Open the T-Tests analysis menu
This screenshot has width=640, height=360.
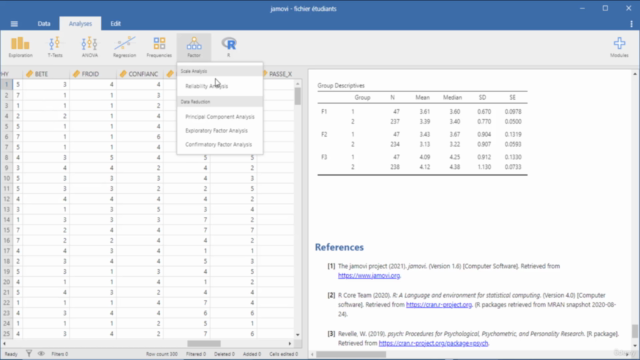tap(55, 47)
